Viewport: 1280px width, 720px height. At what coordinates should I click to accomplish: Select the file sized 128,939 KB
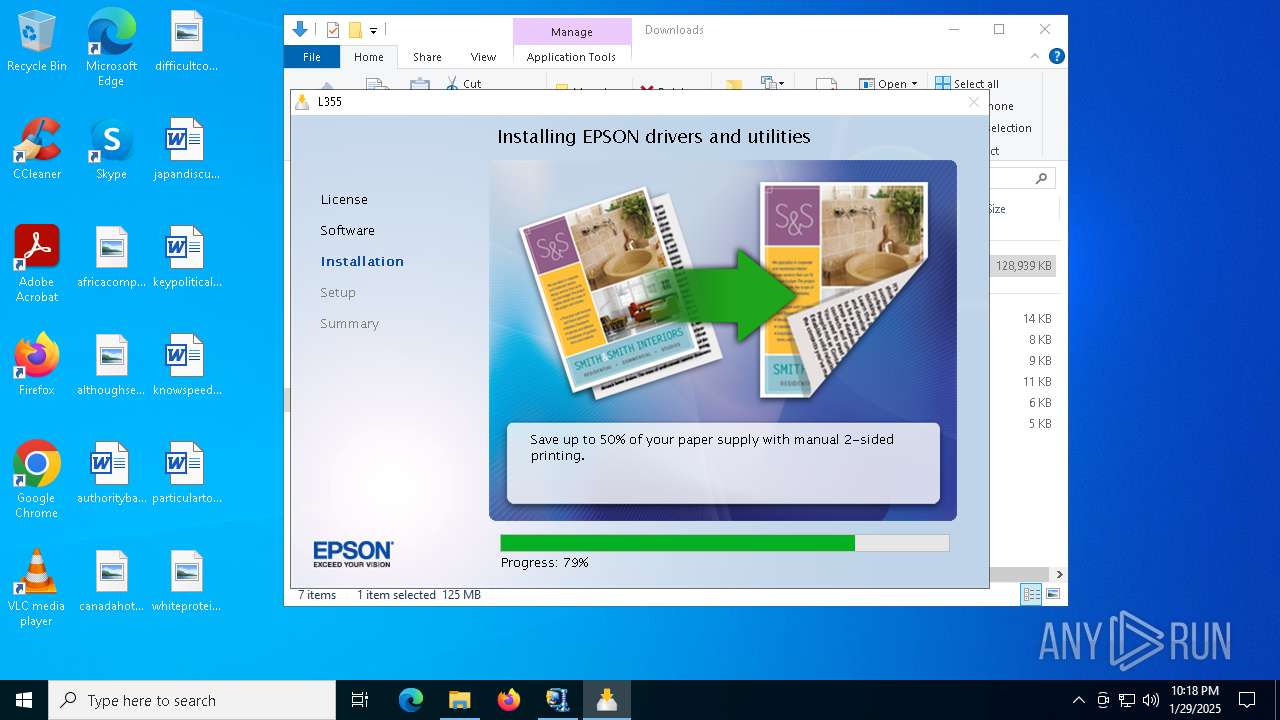pyautogui.click(x=1023, y=266)
